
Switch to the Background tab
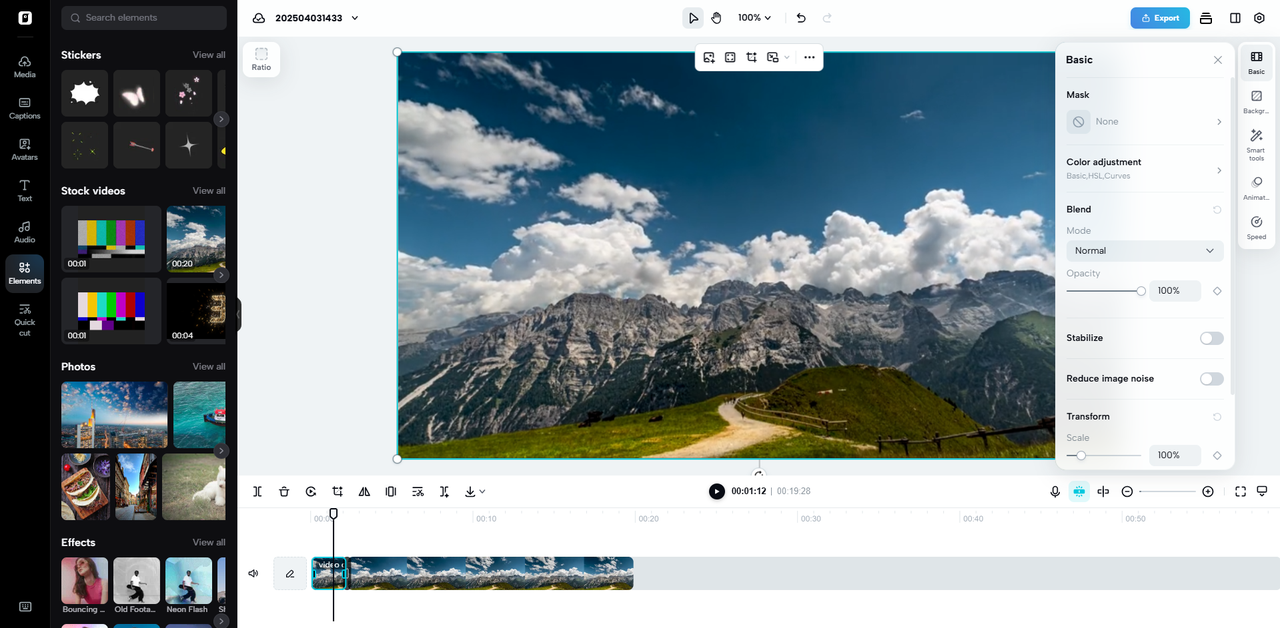click(x=1257, y=102)
